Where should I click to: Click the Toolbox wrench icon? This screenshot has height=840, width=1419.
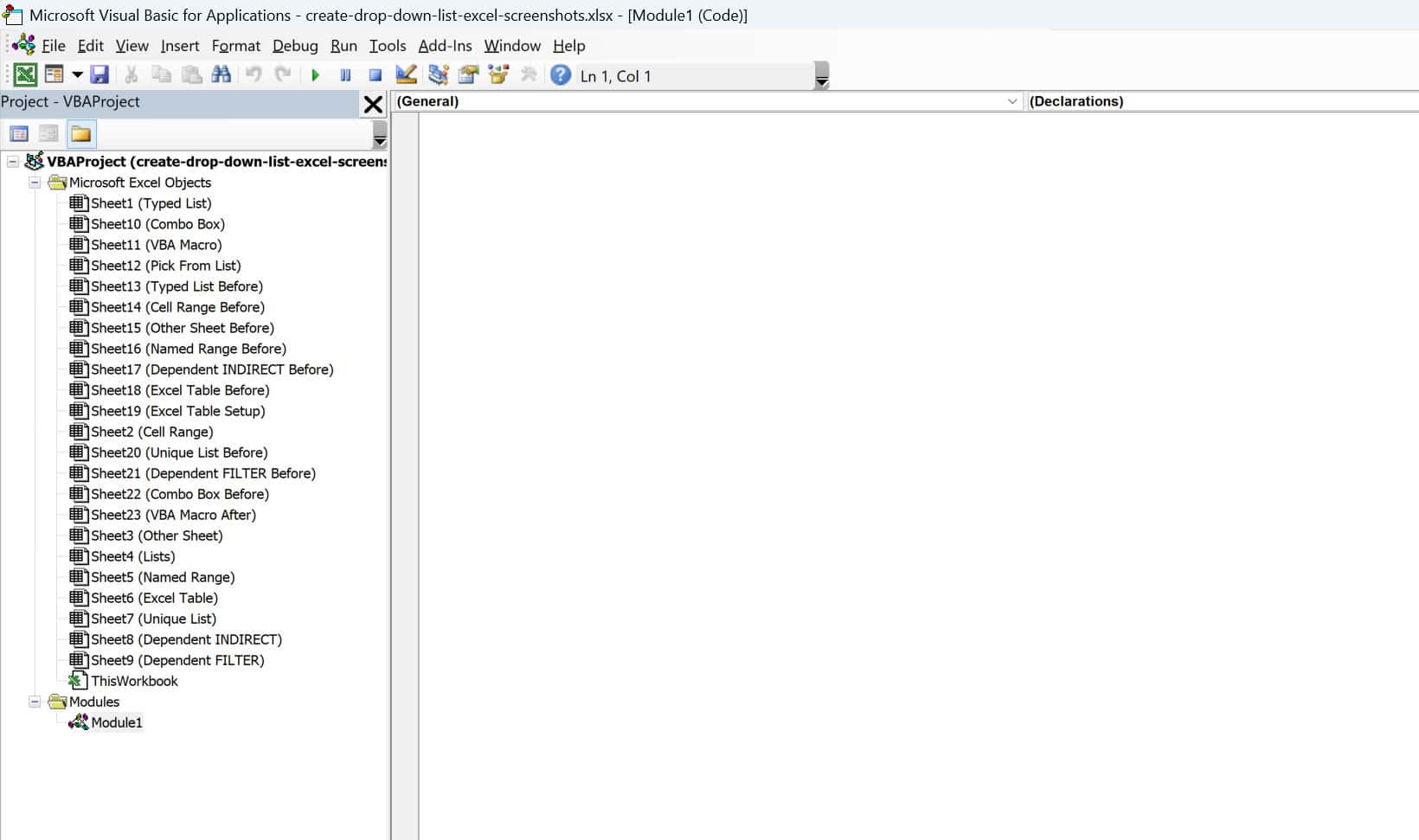(529, 75)
